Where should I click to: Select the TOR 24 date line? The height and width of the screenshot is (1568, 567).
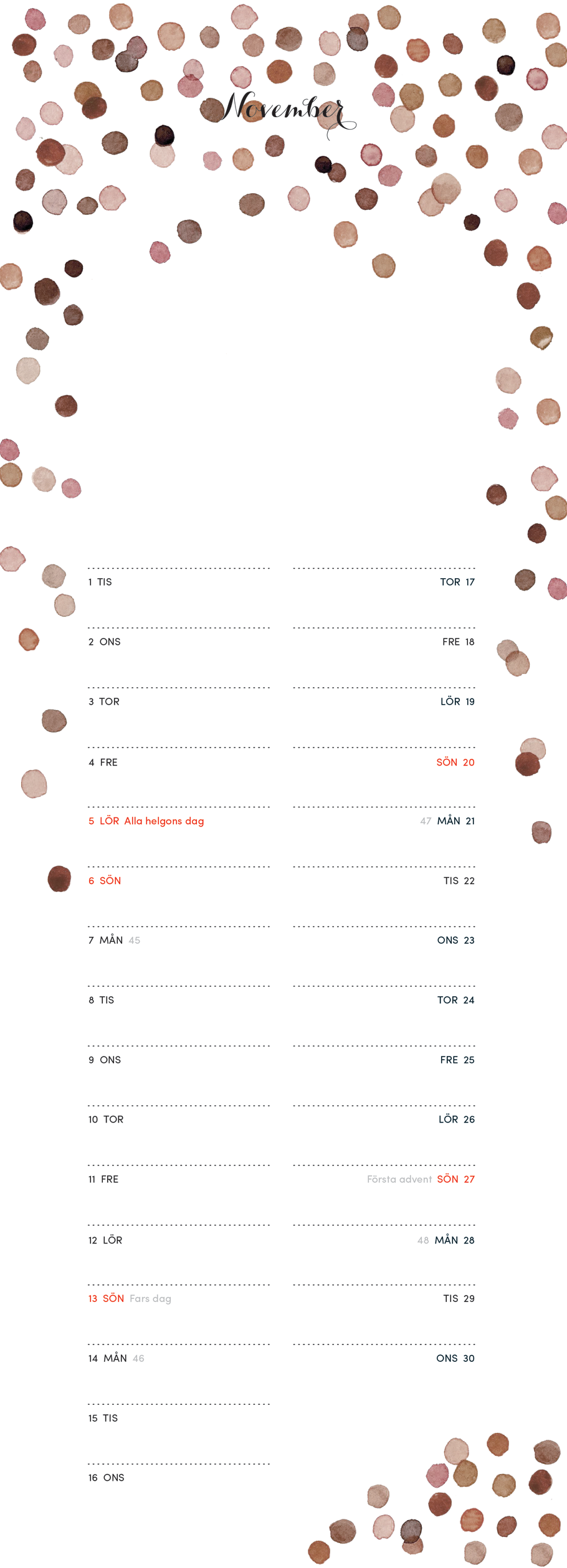(x=456, y=1000)
